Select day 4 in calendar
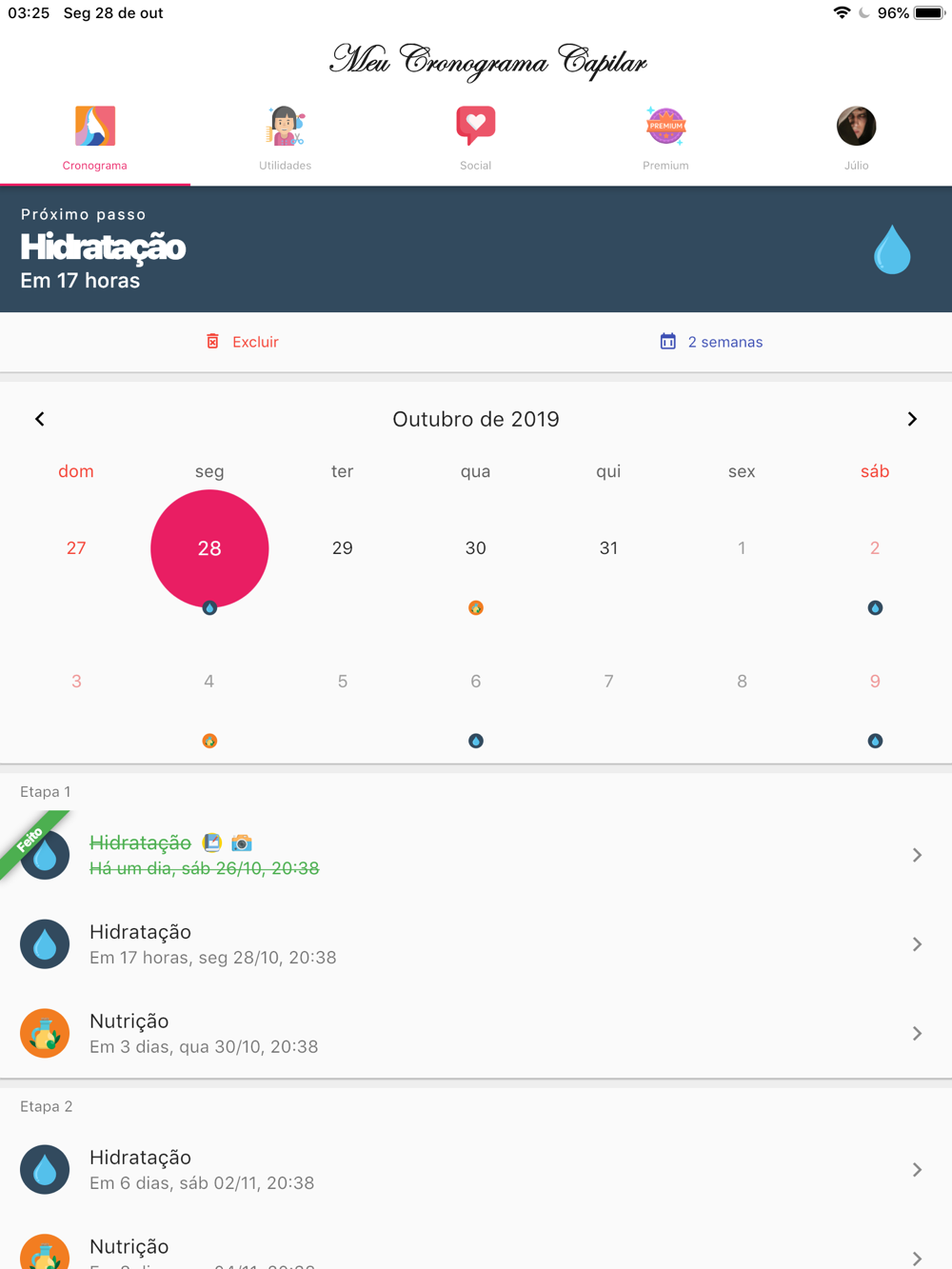 click(x=209, y=682)
